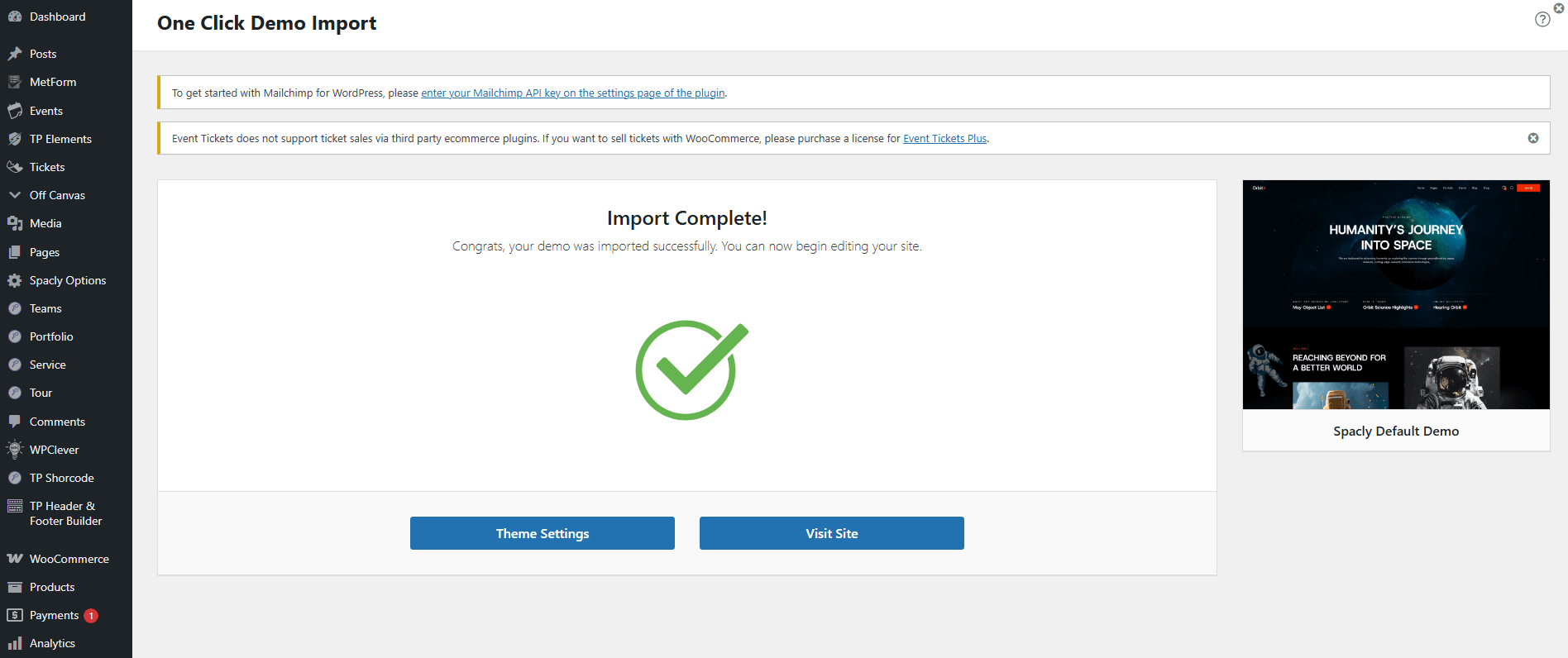Open the TP Header & Footer Builder menu

(x=66, y=513)
